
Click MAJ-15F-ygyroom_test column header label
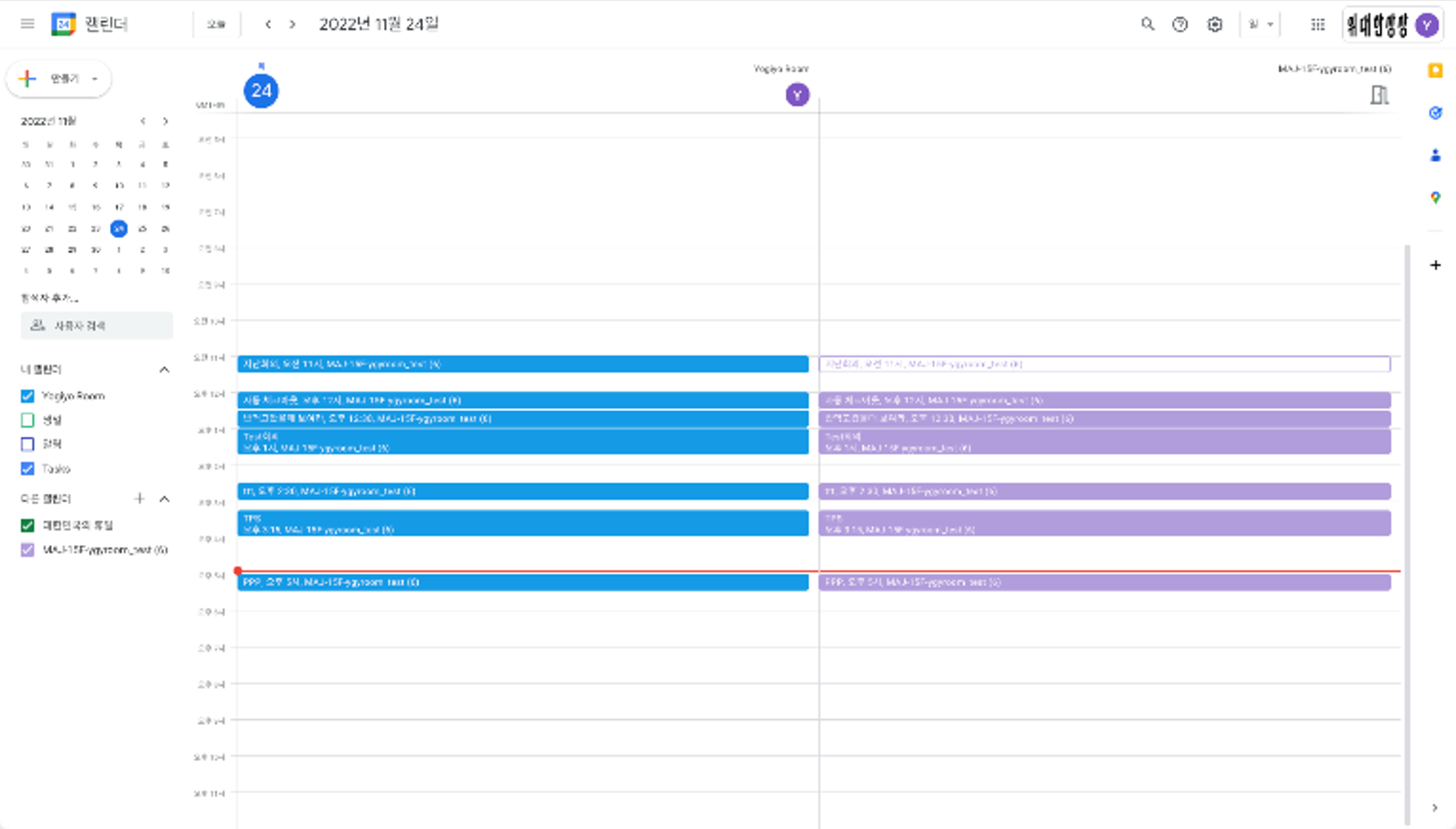pos(1334,69)
